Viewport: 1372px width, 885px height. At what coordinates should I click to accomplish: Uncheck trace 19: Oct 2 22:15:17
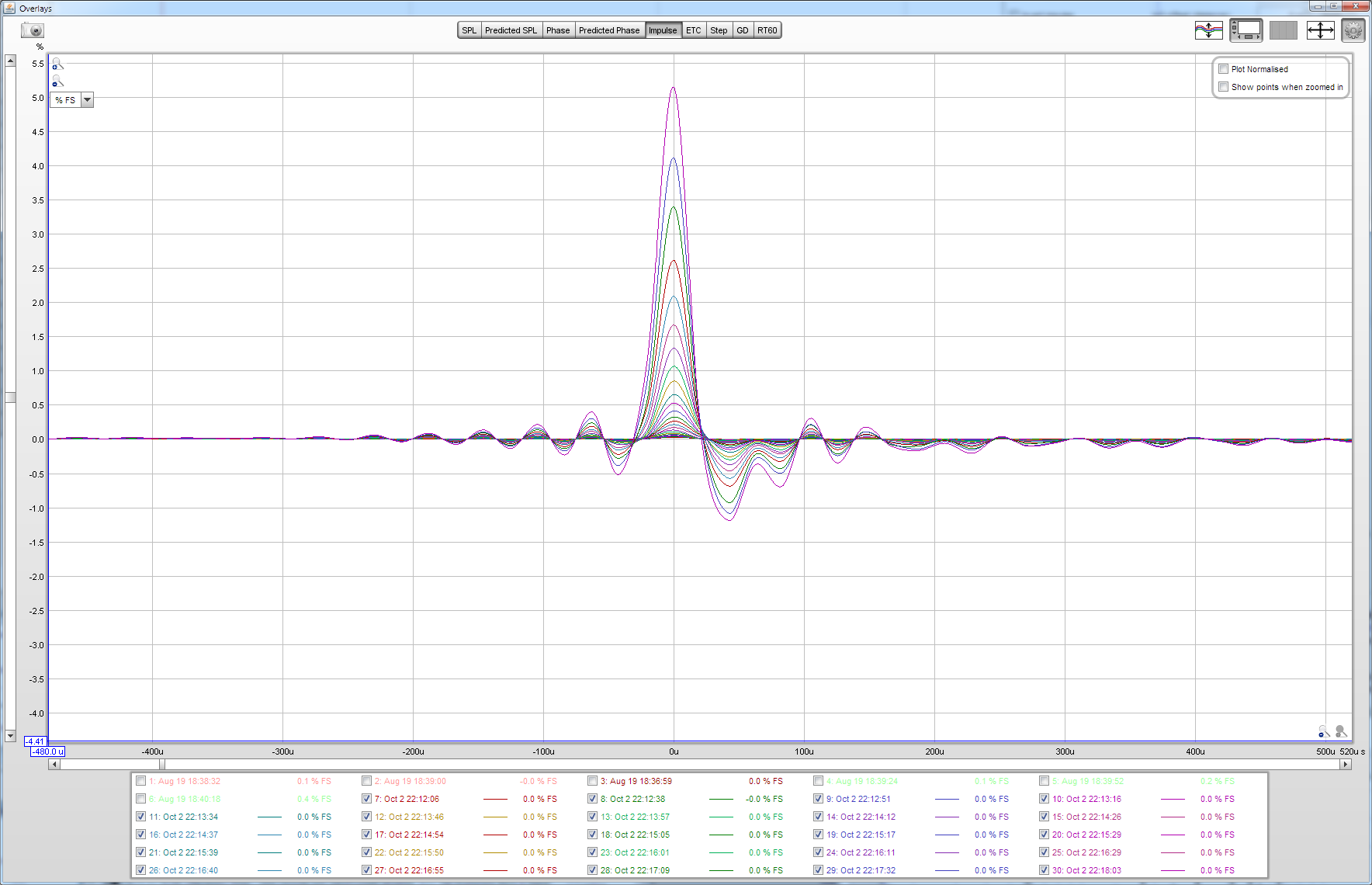(819, 835)
